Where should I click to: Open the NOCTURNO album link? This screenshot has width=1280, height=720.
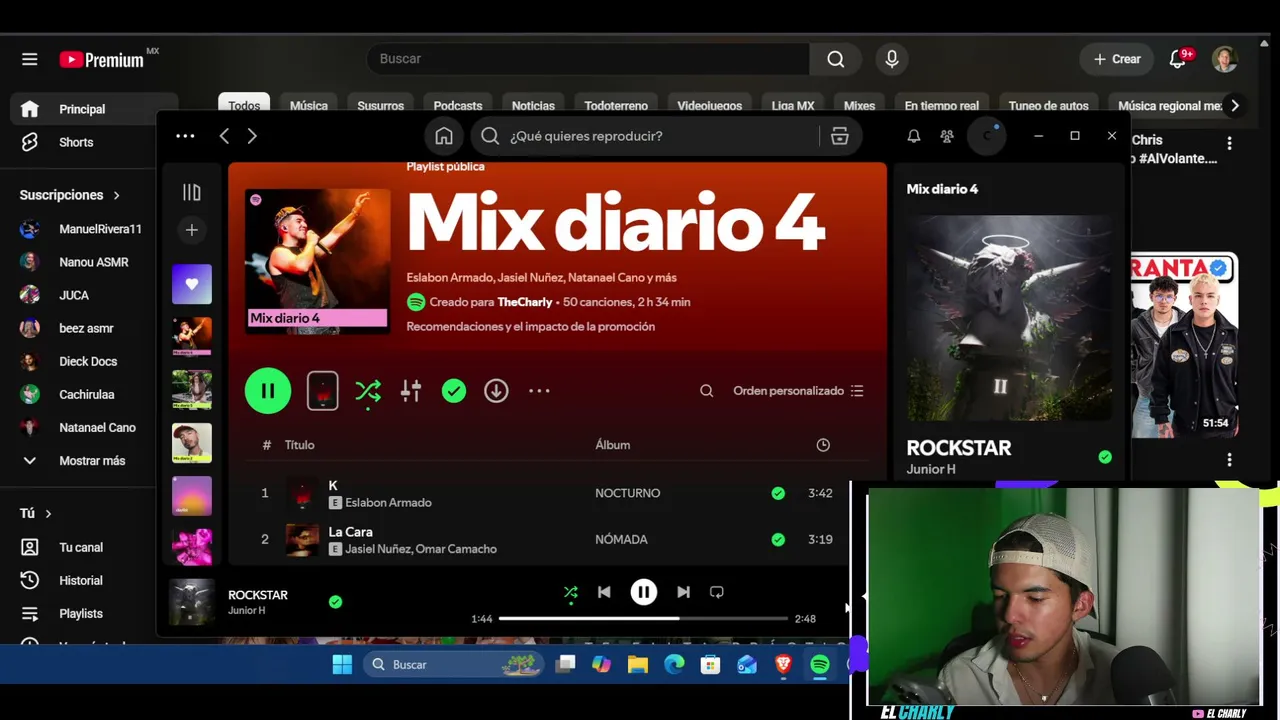[x=628, y=493]
